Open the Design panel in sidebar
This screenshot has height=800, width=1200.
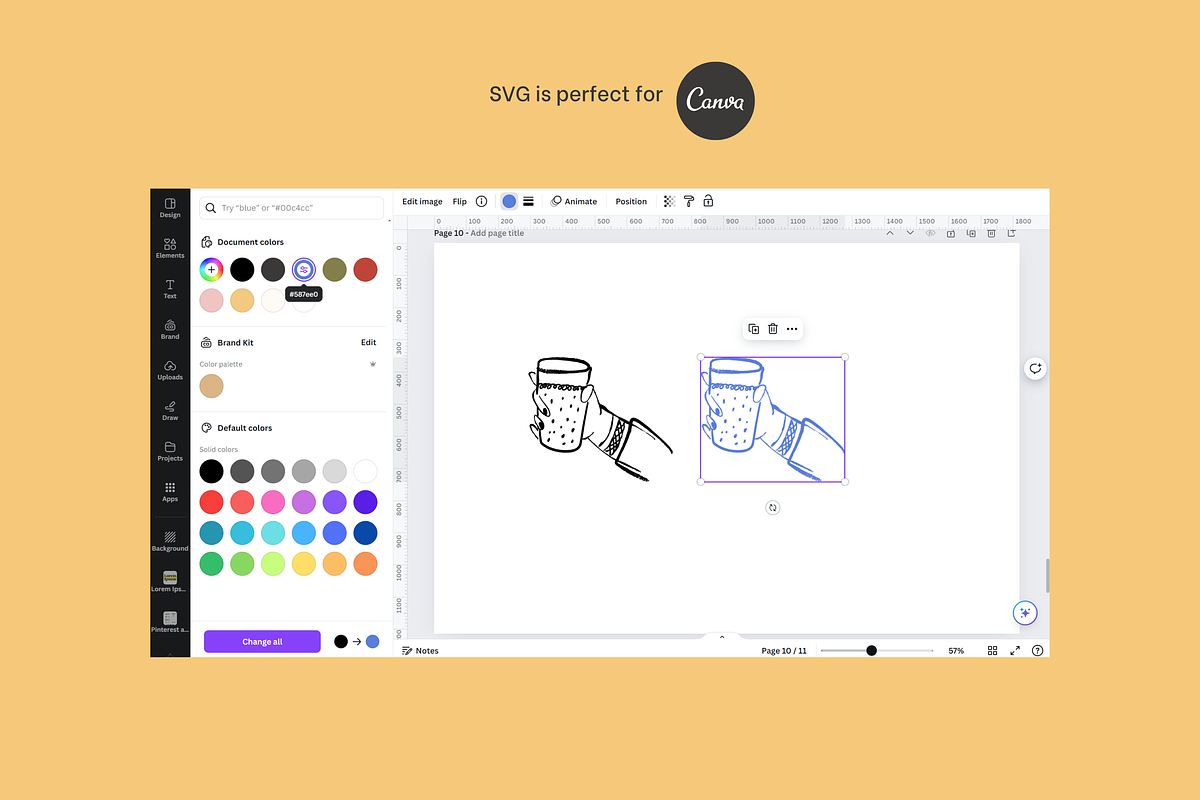pyautogui.click(x=170, y=208)
